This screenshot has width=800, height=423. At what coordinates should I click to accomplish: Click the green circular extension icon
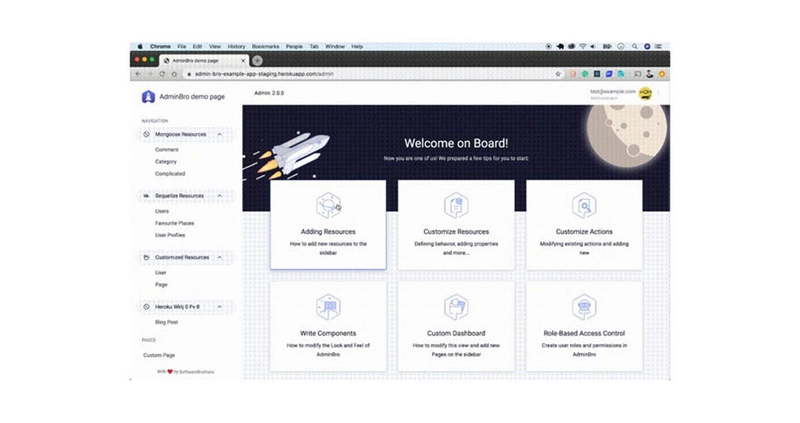(x=585, y=74)
